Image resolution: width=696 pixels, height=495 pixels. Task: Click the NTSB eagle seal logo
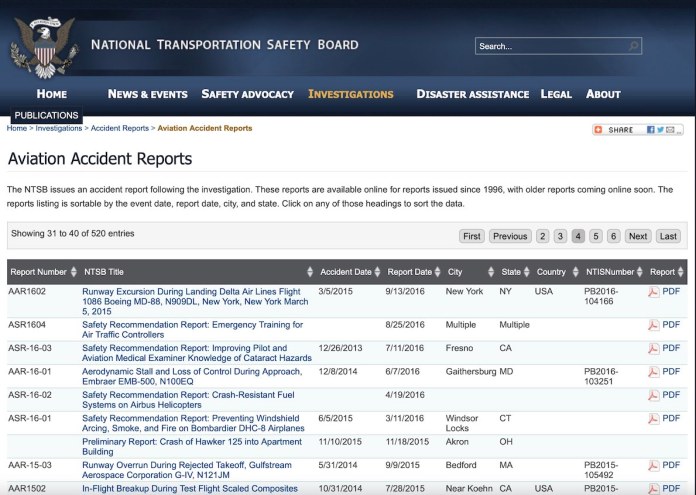click(44, 48)
